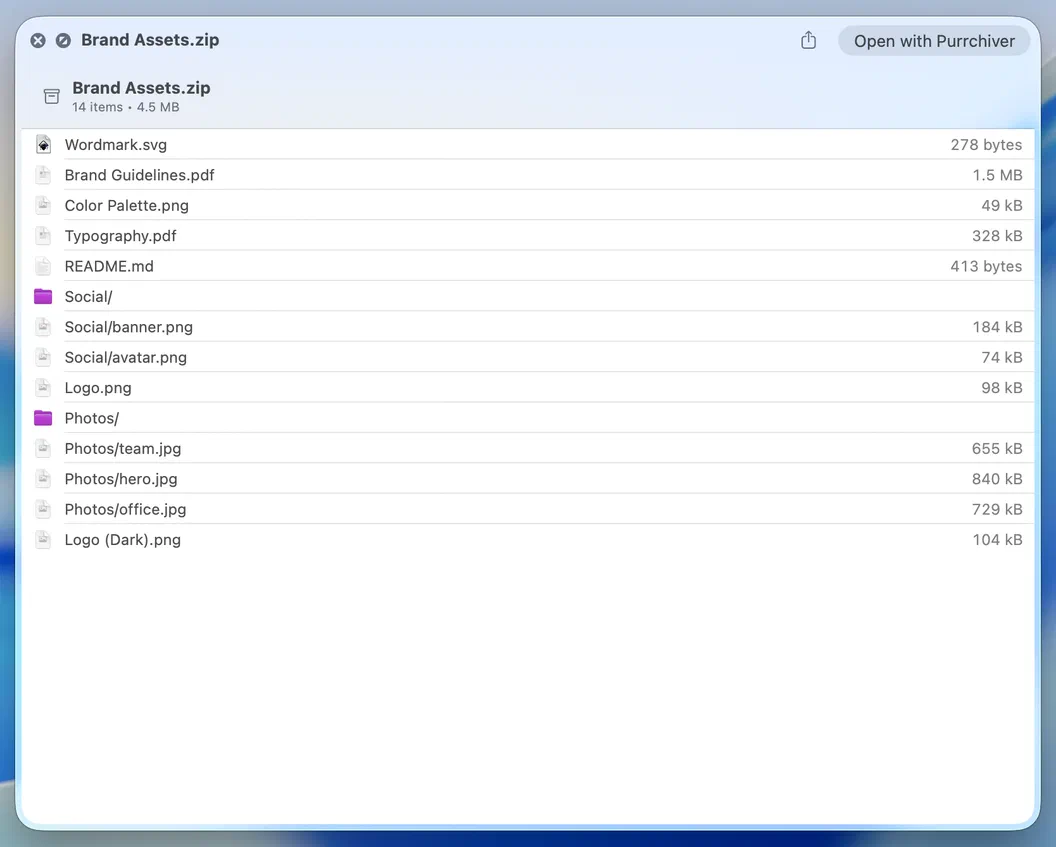Select the Logo.png file name
The width and height of the screenshot is (1056, 847).
tap(98, 388)
